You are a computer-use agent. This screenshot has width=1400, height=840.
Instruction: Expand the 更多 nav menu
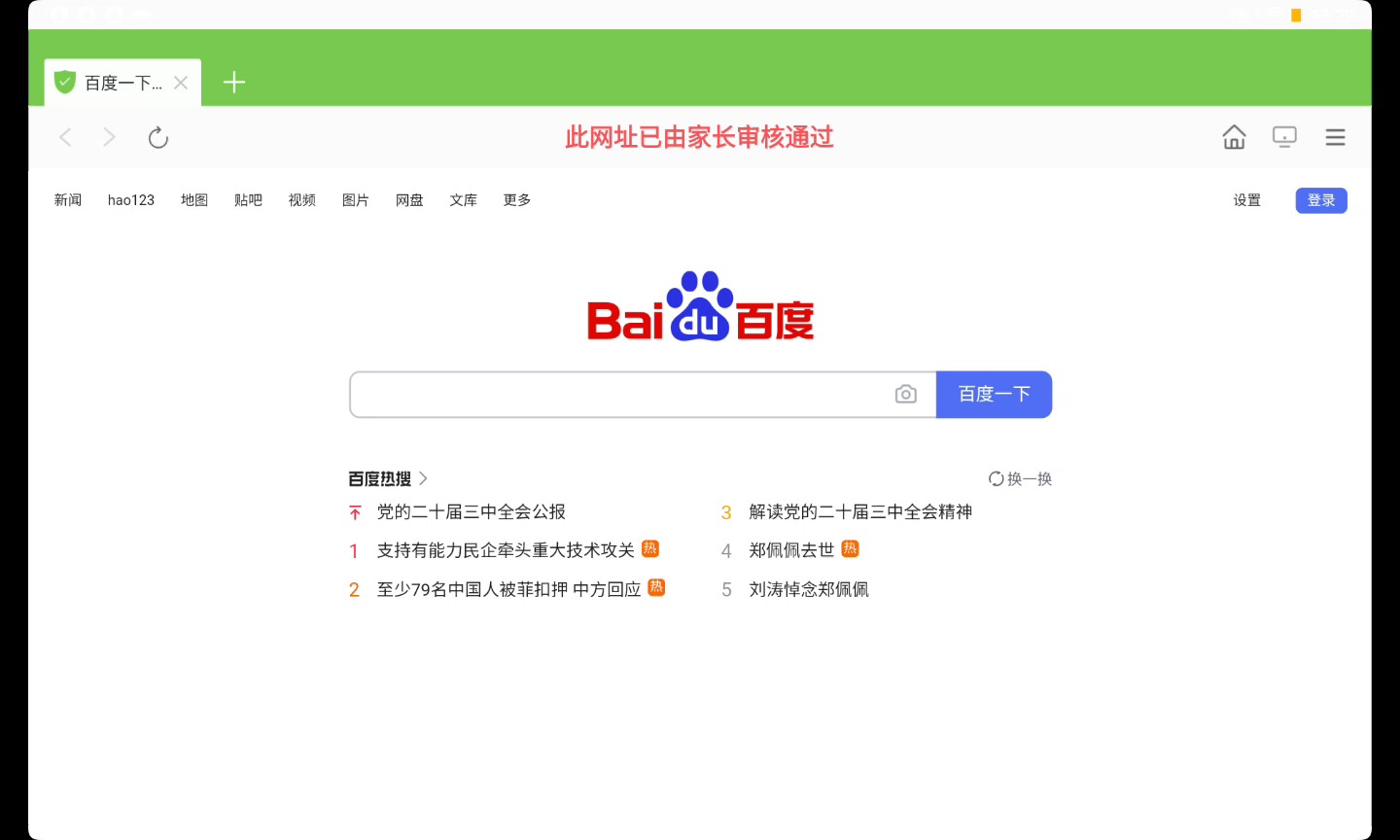click(517, 200)
